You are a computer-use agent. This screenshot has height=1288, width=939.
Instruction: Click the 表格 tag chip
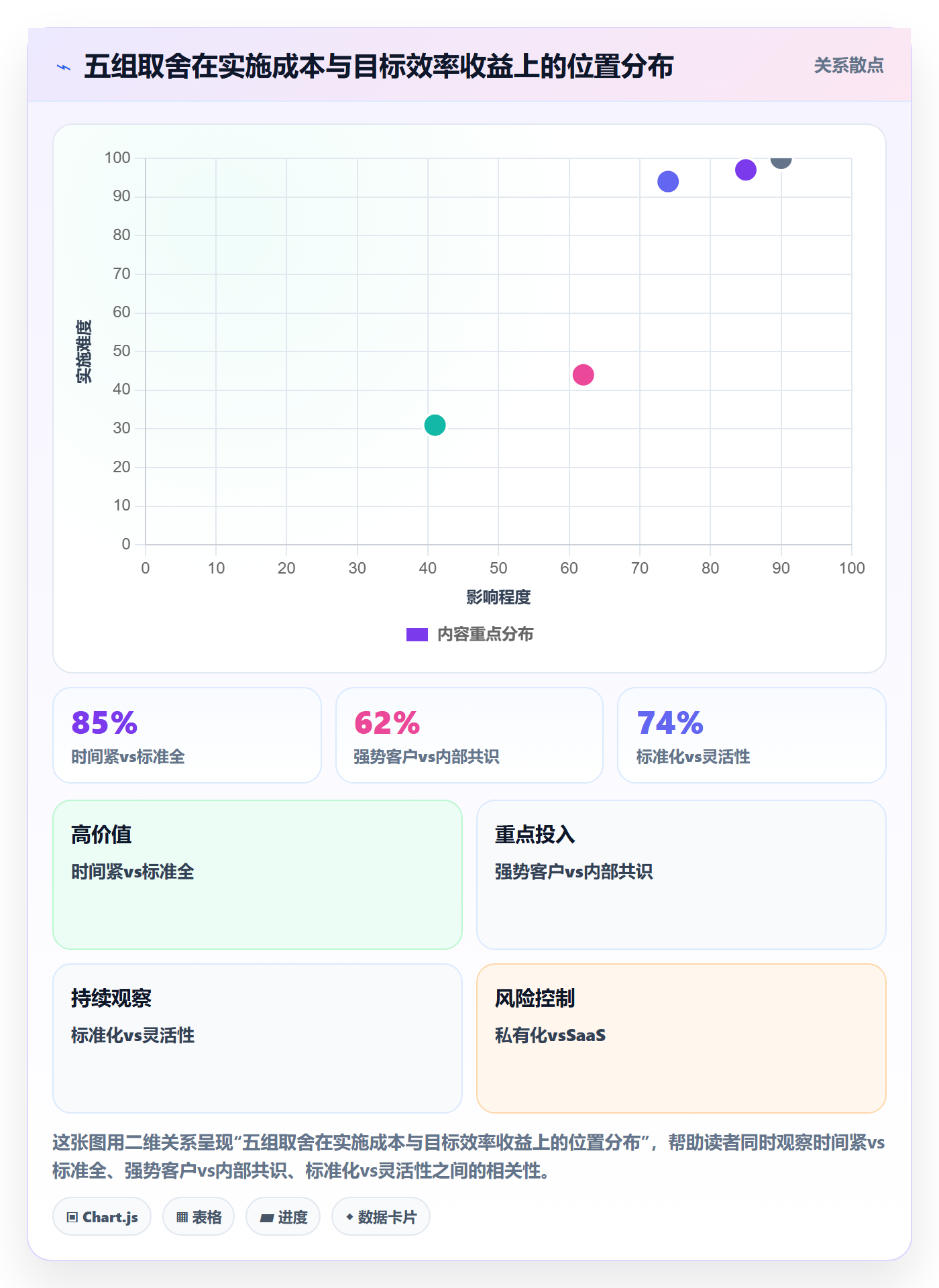(199, 1217)
